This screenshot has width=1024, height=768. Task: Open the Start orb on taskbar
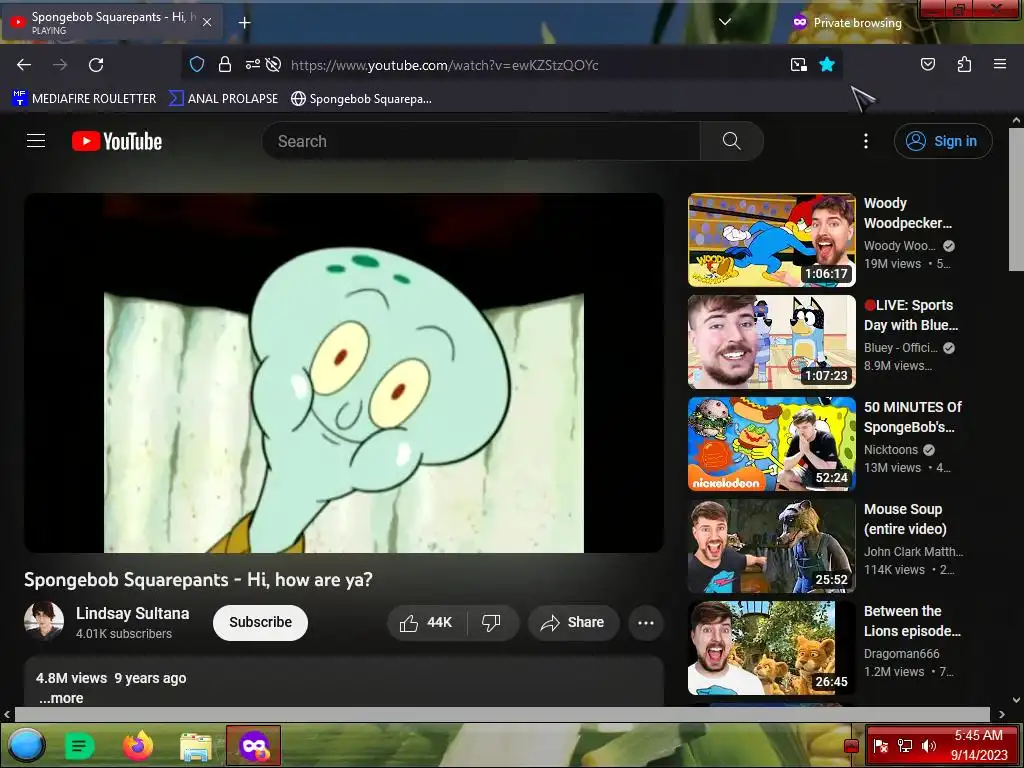pyautogui.click(x=26, y=745)
